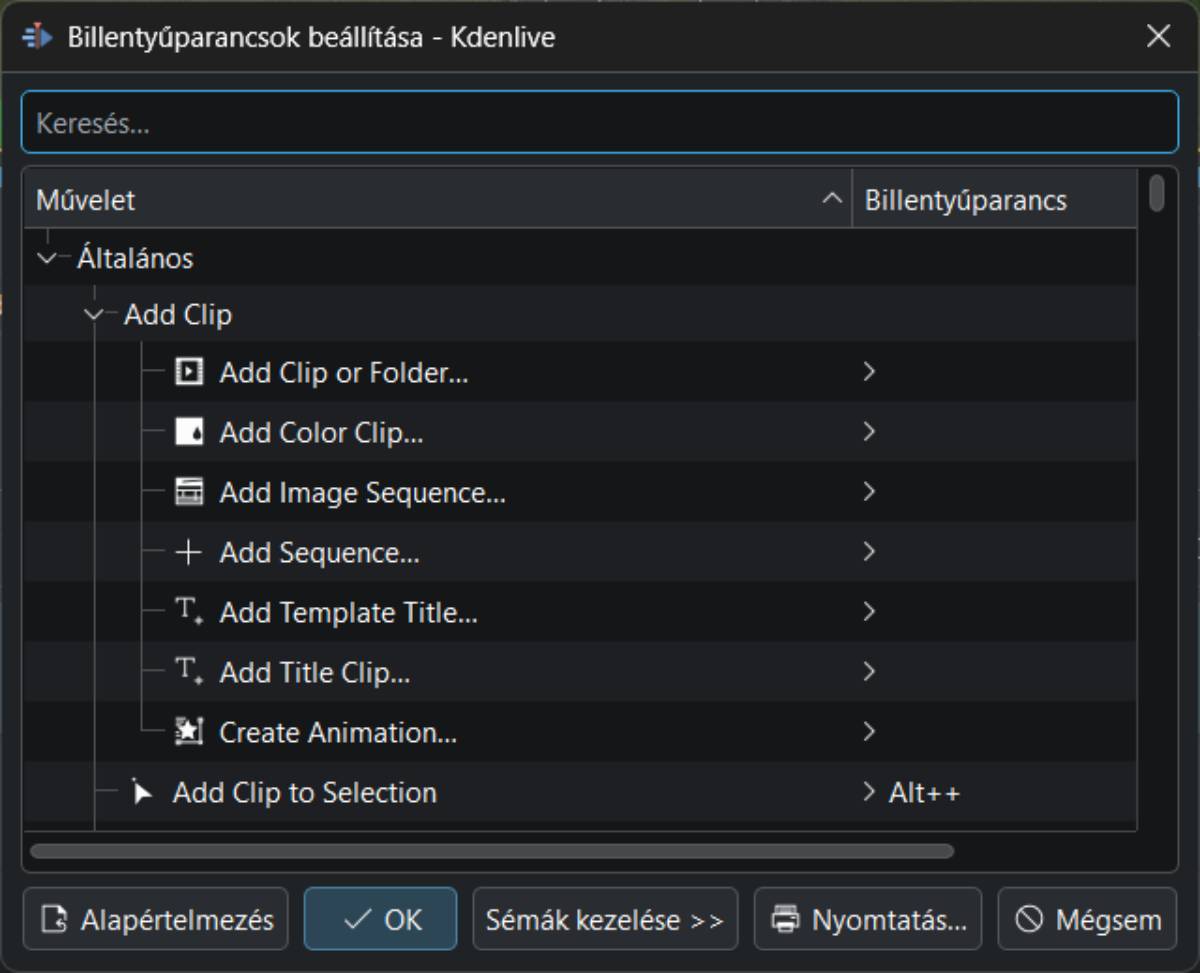Expand shortcut arrow for Add Title Clip
1200x973 pixels.
point(868,672)
